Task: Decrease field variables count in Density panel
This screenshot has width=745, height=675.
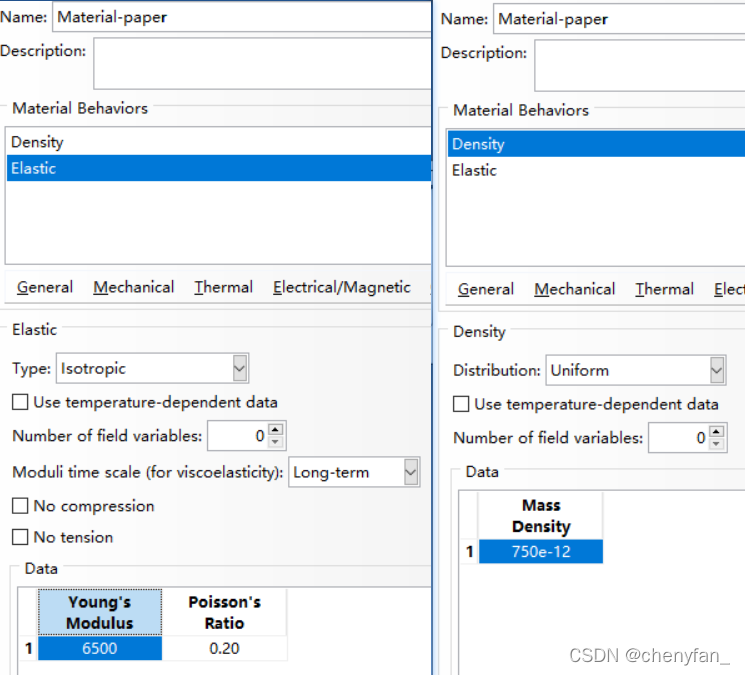Action: 717,444
